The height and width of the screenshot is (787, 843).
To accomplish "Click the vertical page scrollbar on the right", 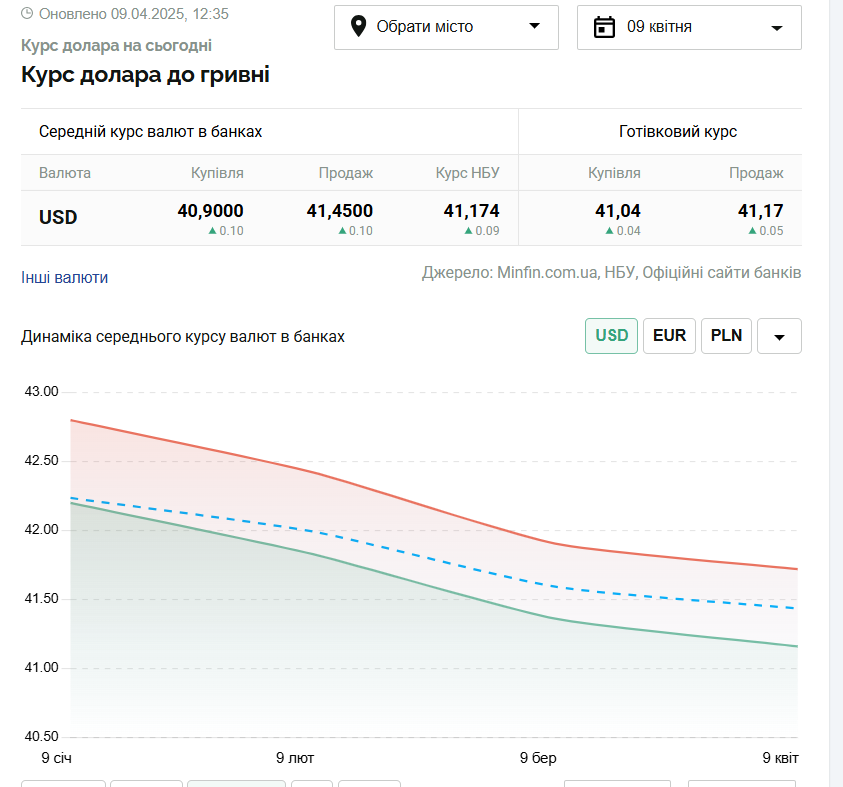I will coord(836,400).
